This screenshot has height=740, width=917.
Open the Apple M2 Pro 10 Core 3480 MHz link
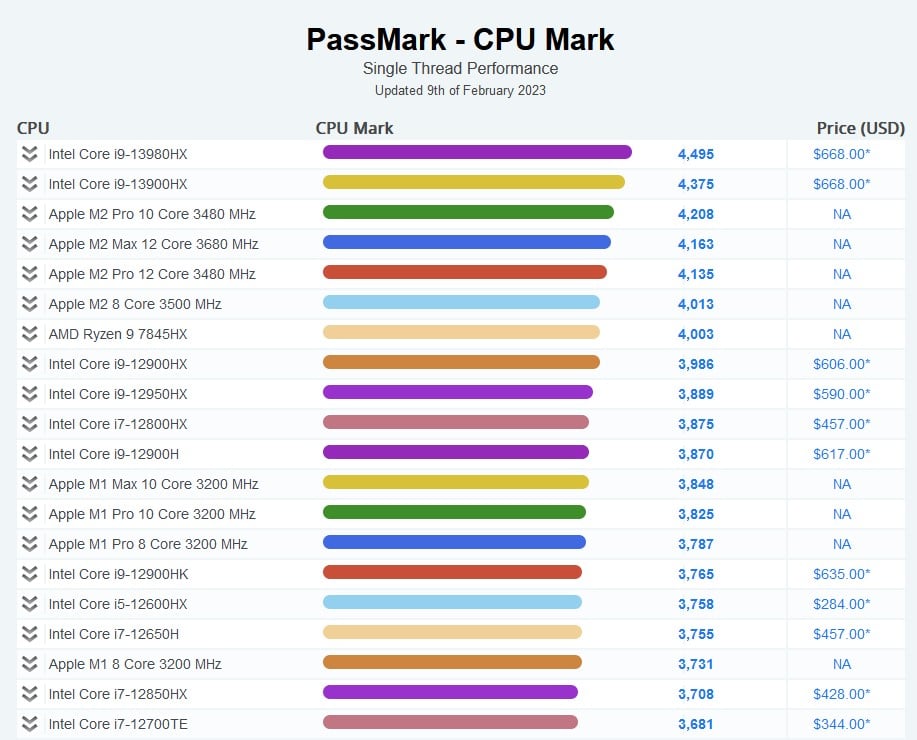(152, 214)
